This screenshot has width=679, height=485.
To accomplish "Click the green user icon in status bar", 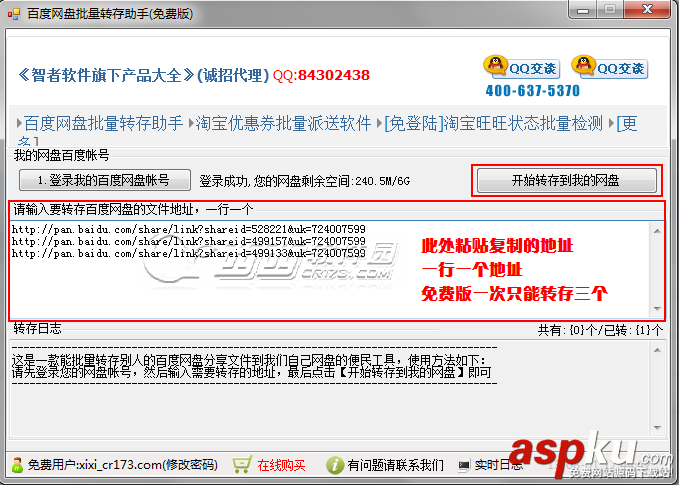I will coord(17,465).
